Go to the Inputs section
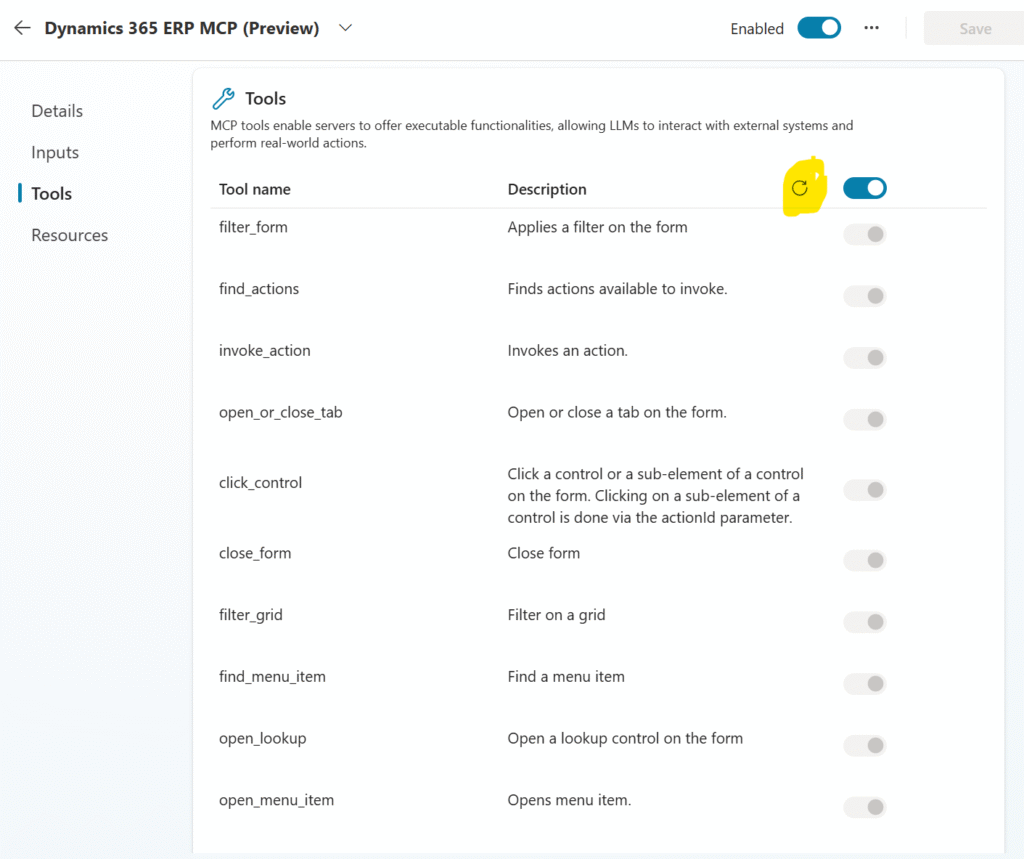Viewport: 1024px width, 859px height. click(55, 152)
